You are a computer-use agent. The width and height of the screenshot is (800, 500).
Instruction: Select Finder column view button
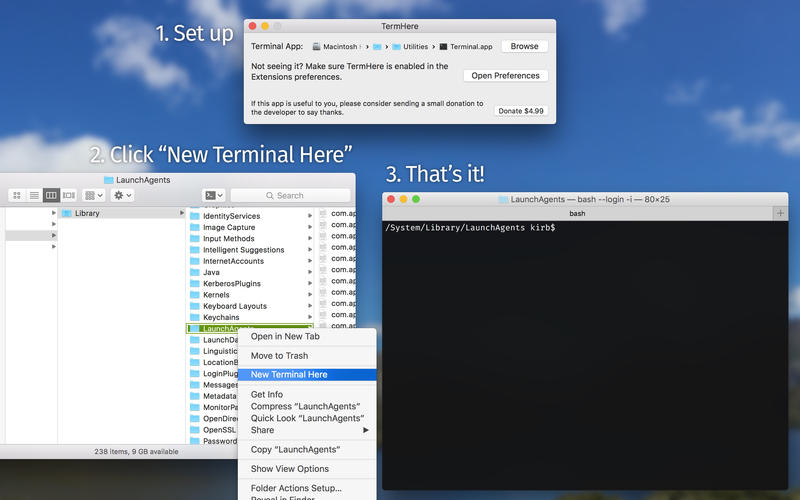point(52,195)
